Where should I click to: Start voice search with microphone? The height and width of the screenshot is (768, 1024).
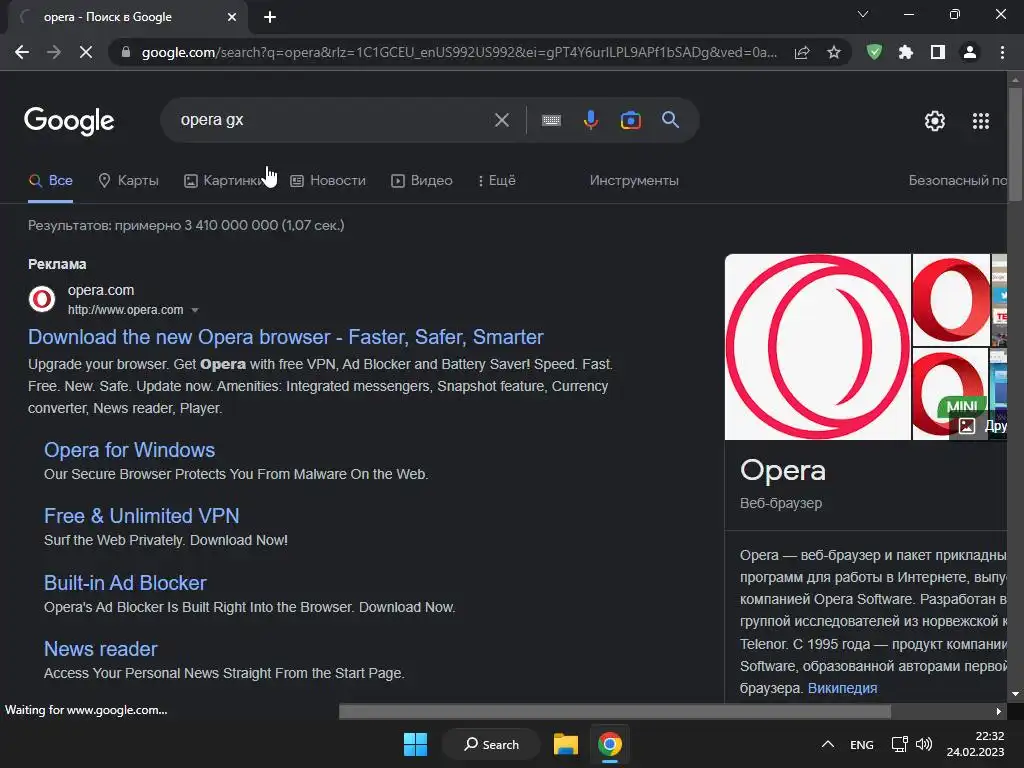590,120
